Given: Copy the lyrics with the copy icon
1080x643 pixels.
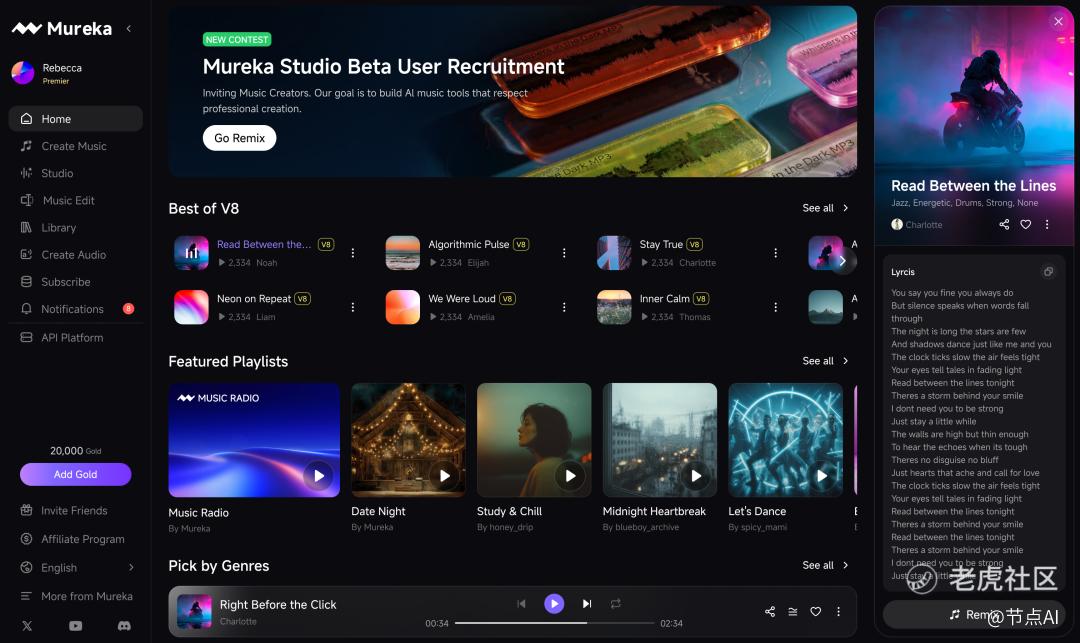Looking at the screenshot, I should 1048,272.
